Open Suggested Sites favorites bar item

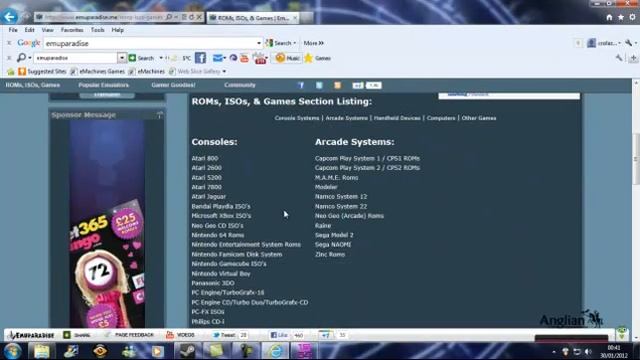[42, 71]
